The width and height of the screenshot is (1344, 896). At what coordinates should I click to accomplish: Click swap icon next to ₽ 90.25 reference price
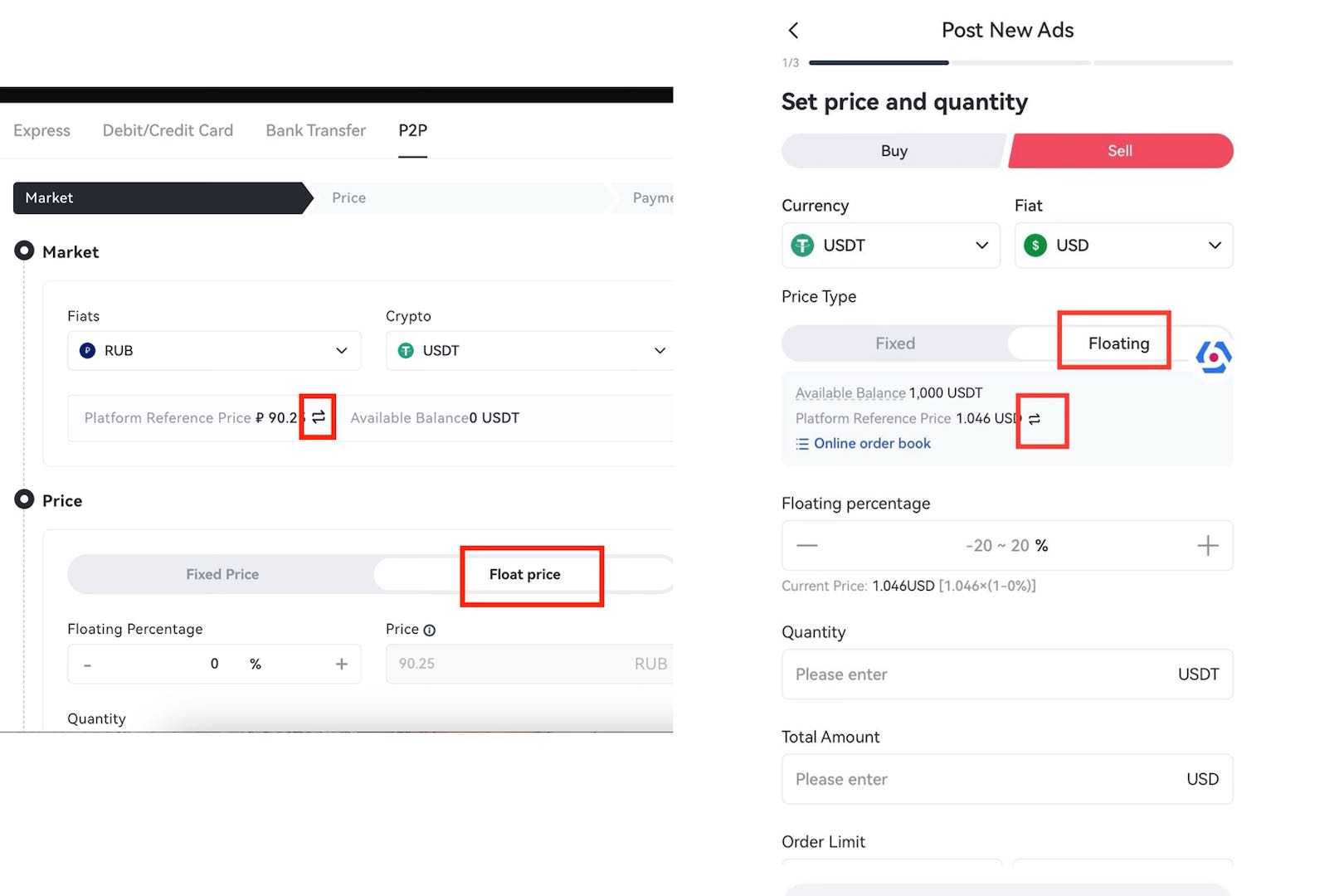point(319,416)
